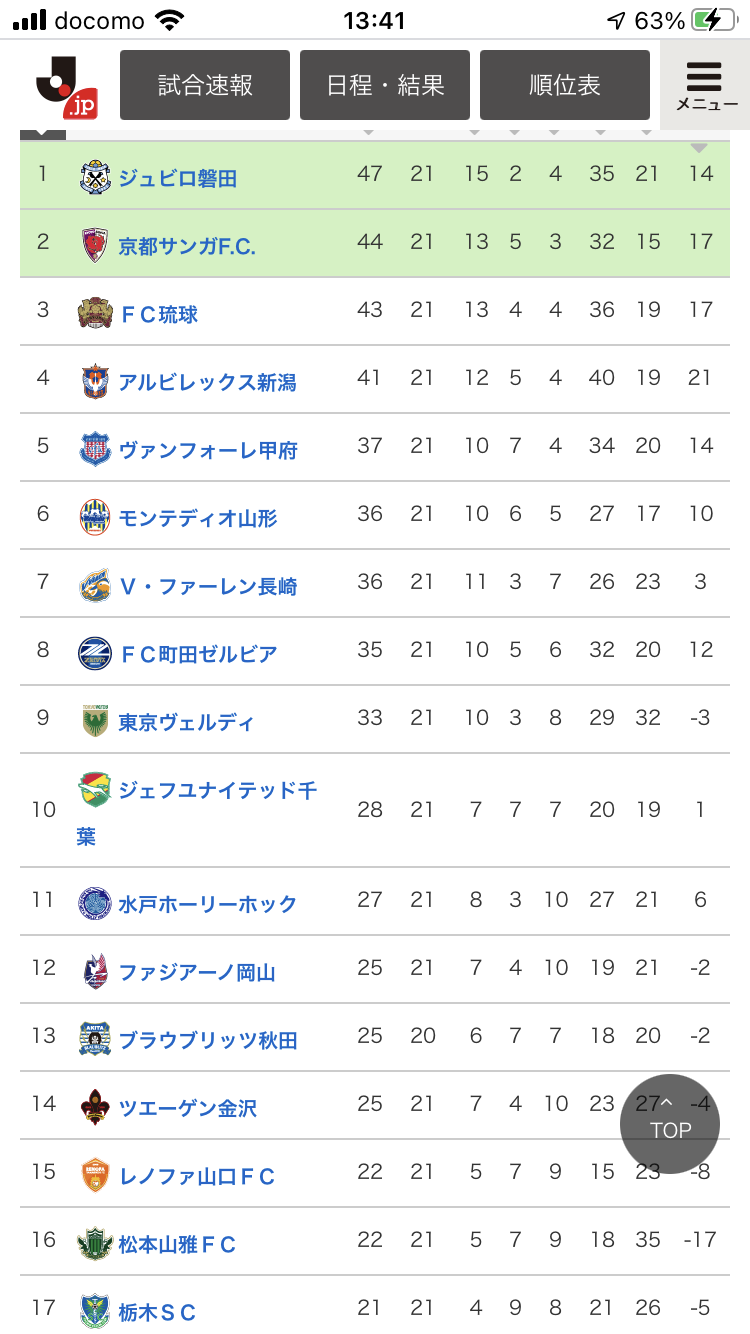750x1334 pixels.
Task: Open the hamburger メニュー button
Action: pyautogui.click(x=705, y=86)
